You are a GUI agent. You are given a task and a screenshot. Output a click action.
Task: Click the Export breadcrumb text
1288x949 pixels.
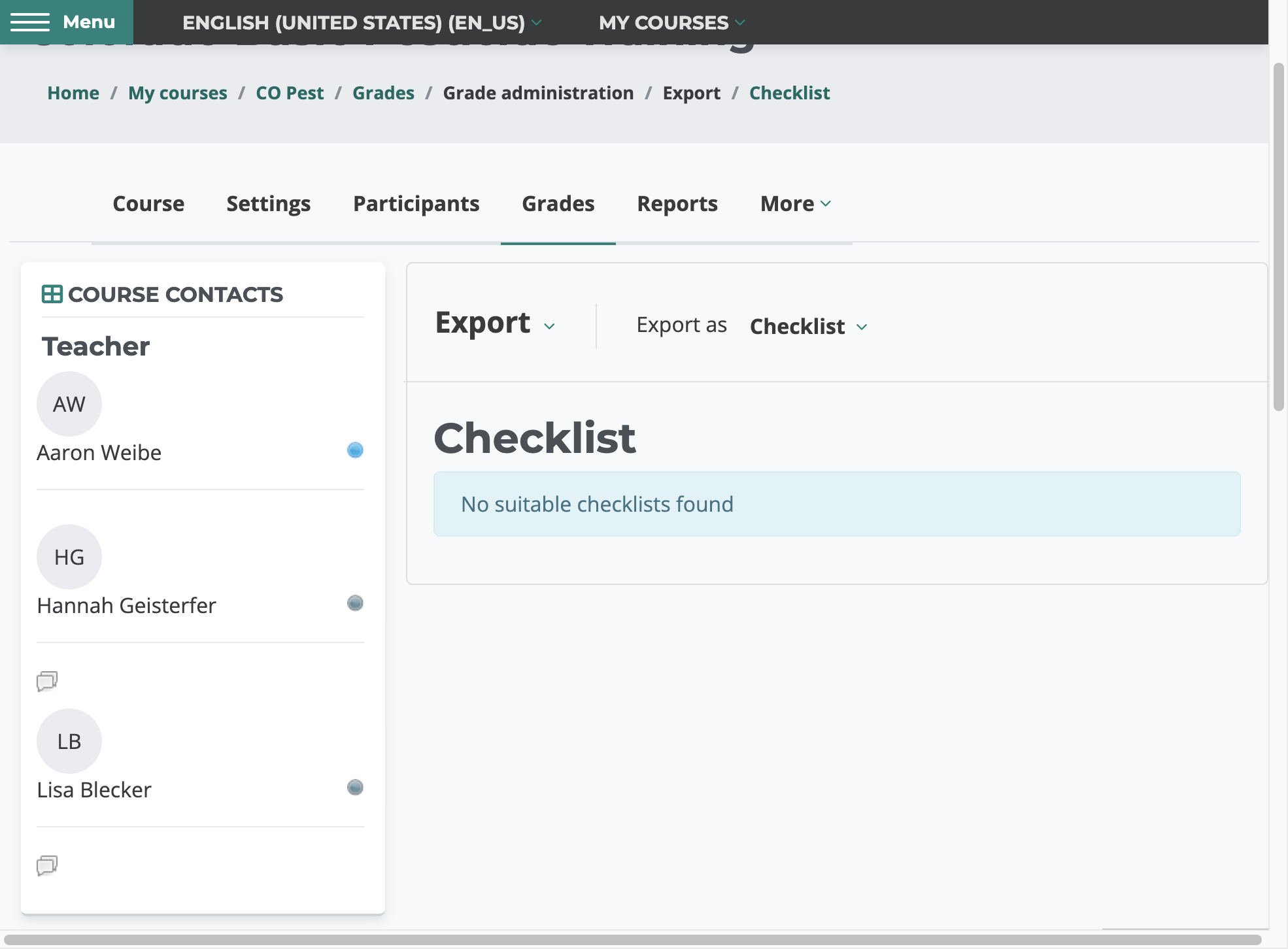coord(692,93)
